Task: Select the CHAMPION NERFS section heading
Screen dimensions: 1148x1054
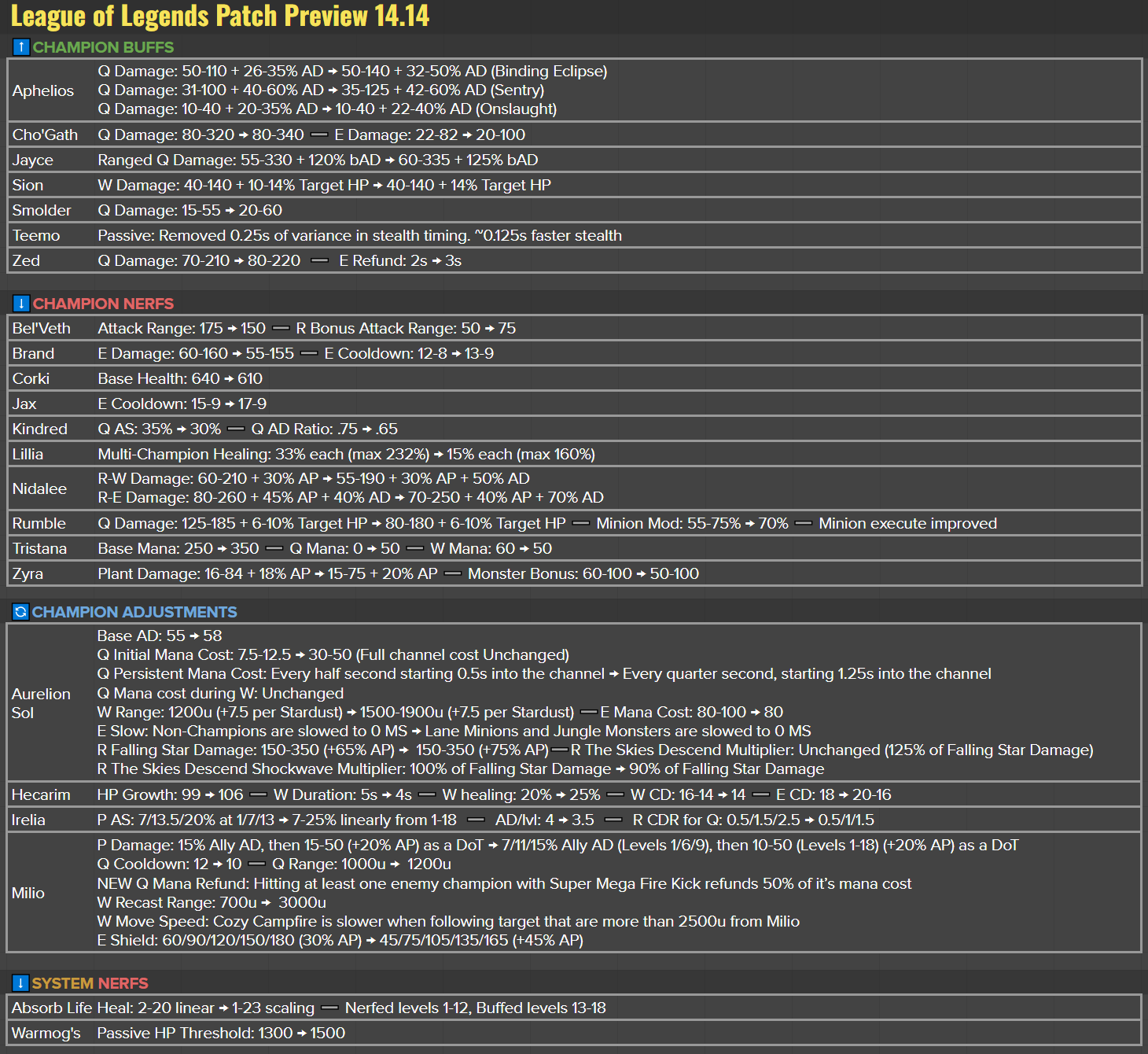Action: [x=103, y=304]
